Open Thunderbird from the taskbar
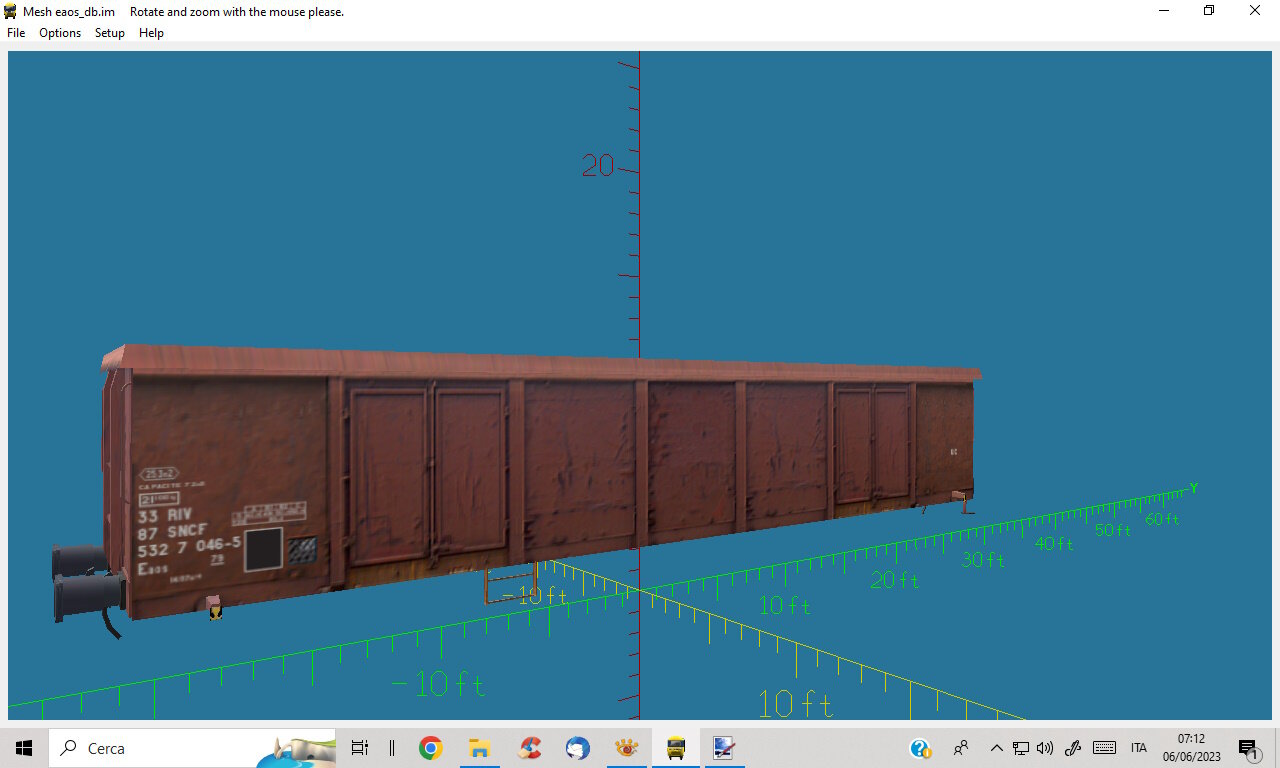The width and height of the screenshot is (1280, 768). (x=578, y=748)
